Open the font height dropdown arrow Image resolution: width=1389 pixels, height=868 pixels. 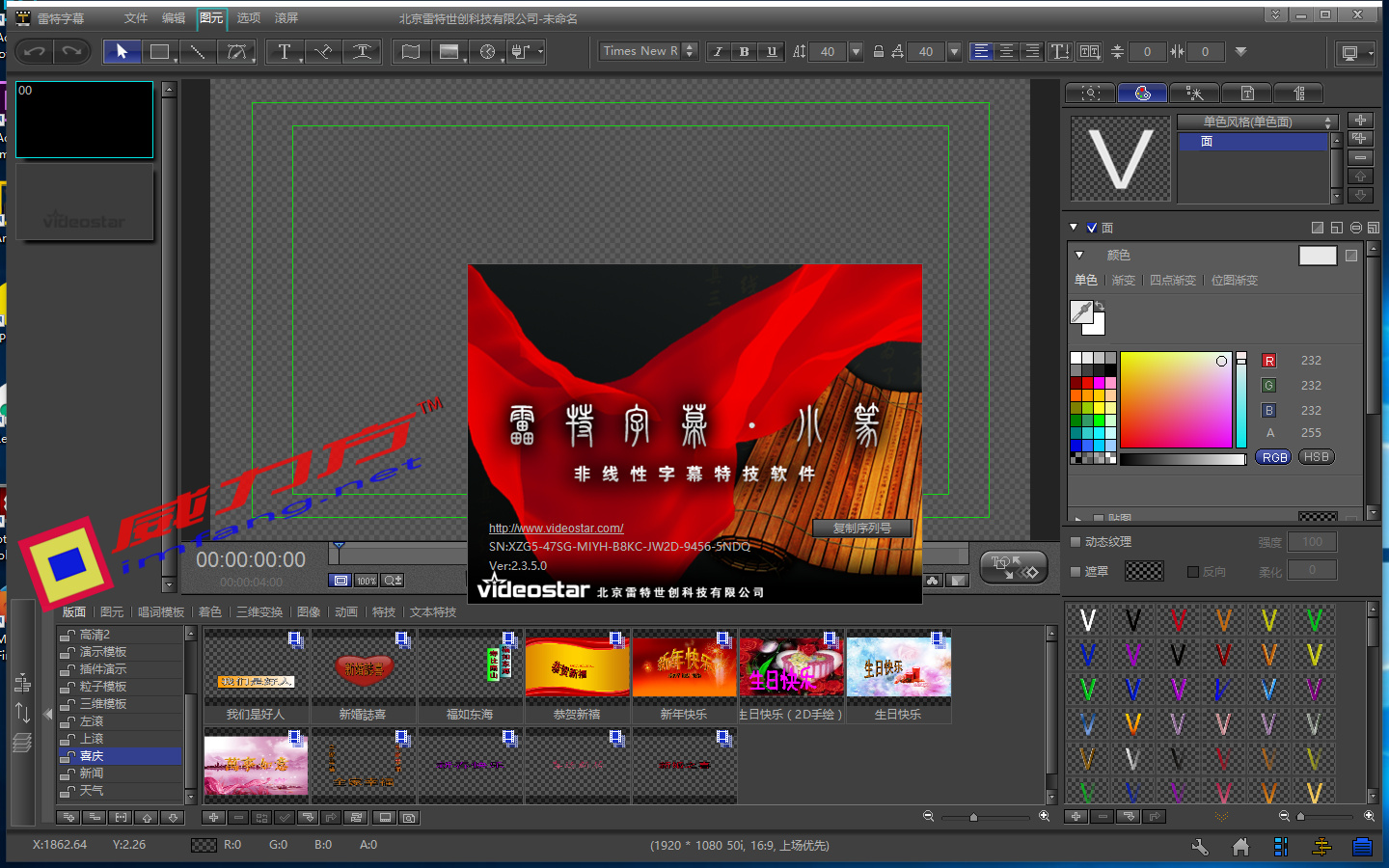click(x=856, y=51)
